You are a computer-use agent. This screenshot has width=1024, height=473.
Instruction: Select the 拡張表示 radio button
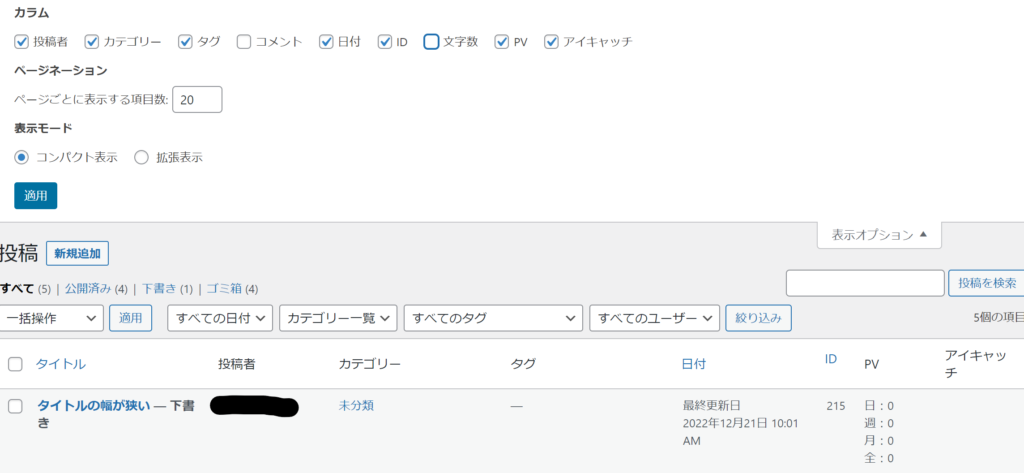[x=141, y=157]
